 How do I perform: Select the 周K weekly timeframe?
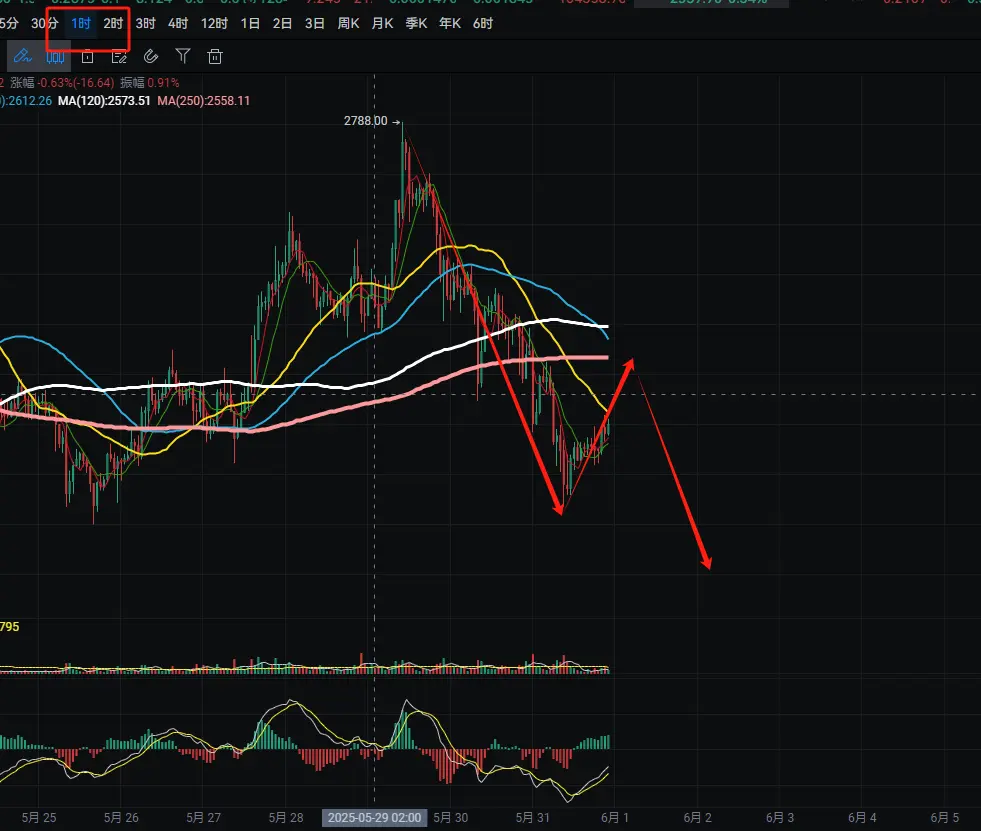348,24
